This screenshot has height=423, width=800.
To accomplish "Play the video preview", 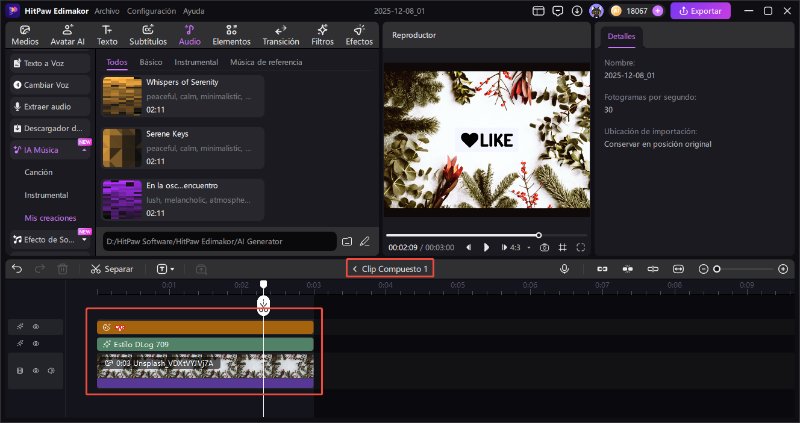I will coord(486,247).
